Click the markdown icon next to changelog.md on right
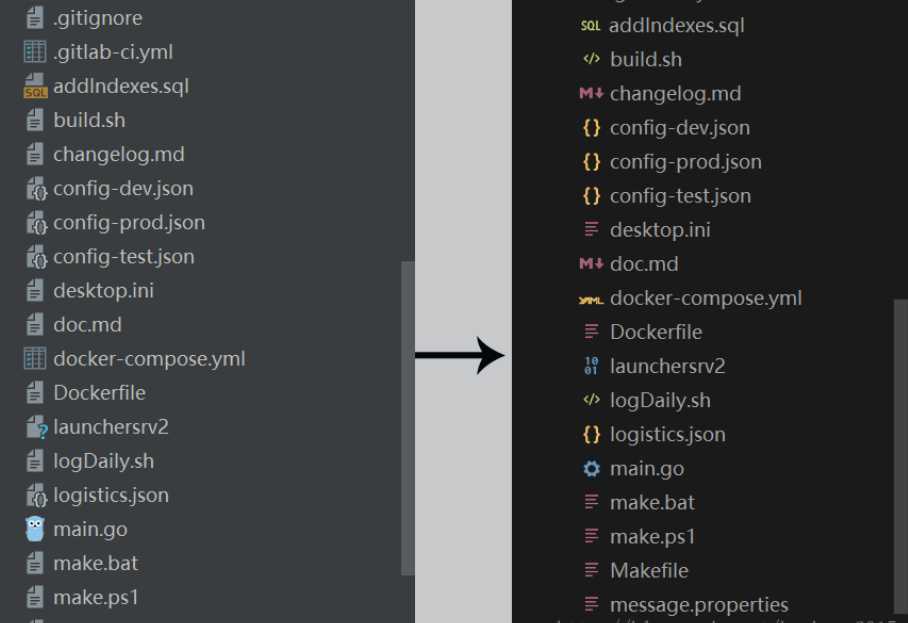Screen dimensions: 908x623 (591, 93)
